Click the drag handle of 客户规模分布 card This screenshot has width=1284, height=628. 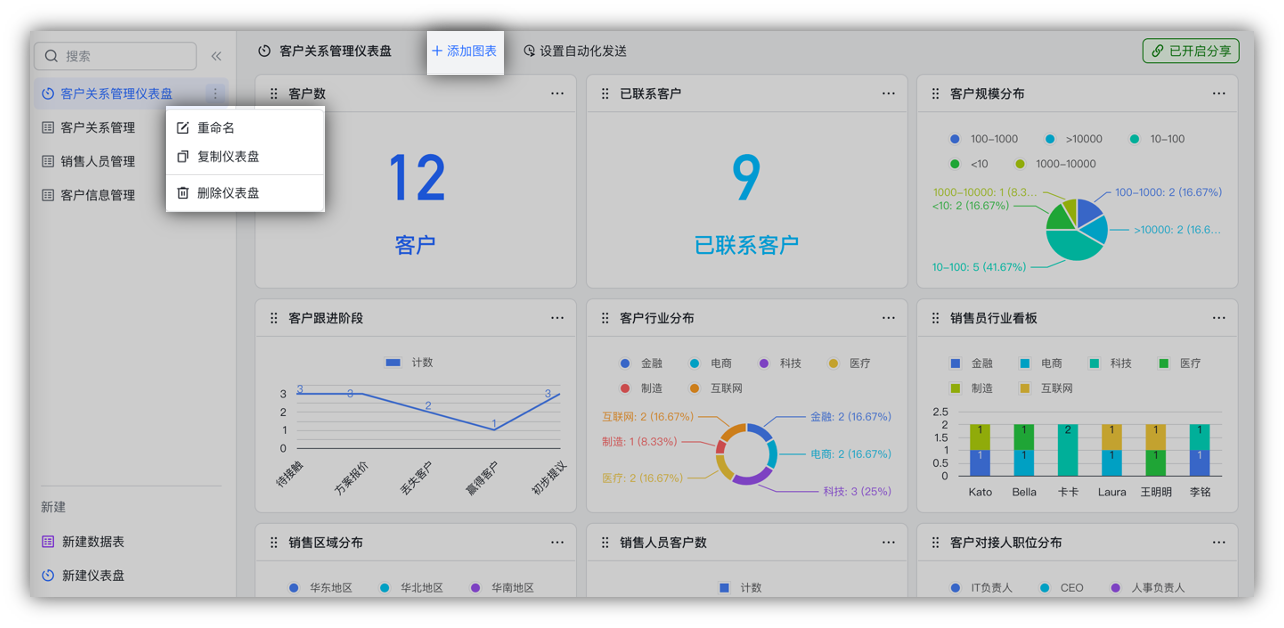pos(935,94)
